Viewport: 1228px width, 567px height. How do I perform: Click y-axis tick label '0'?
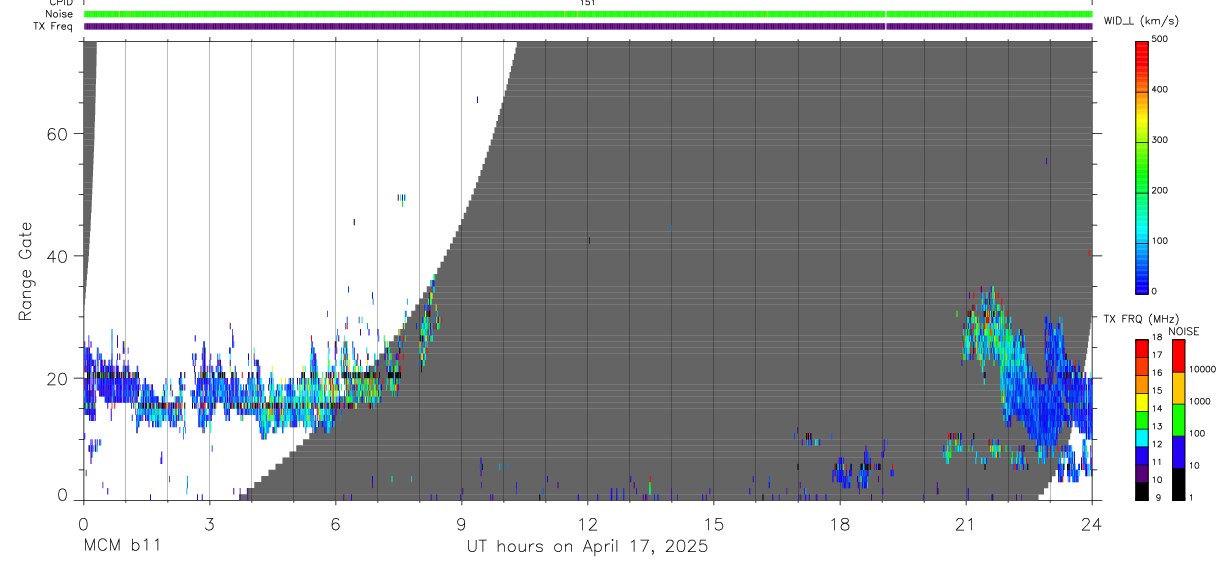(63, 495)
